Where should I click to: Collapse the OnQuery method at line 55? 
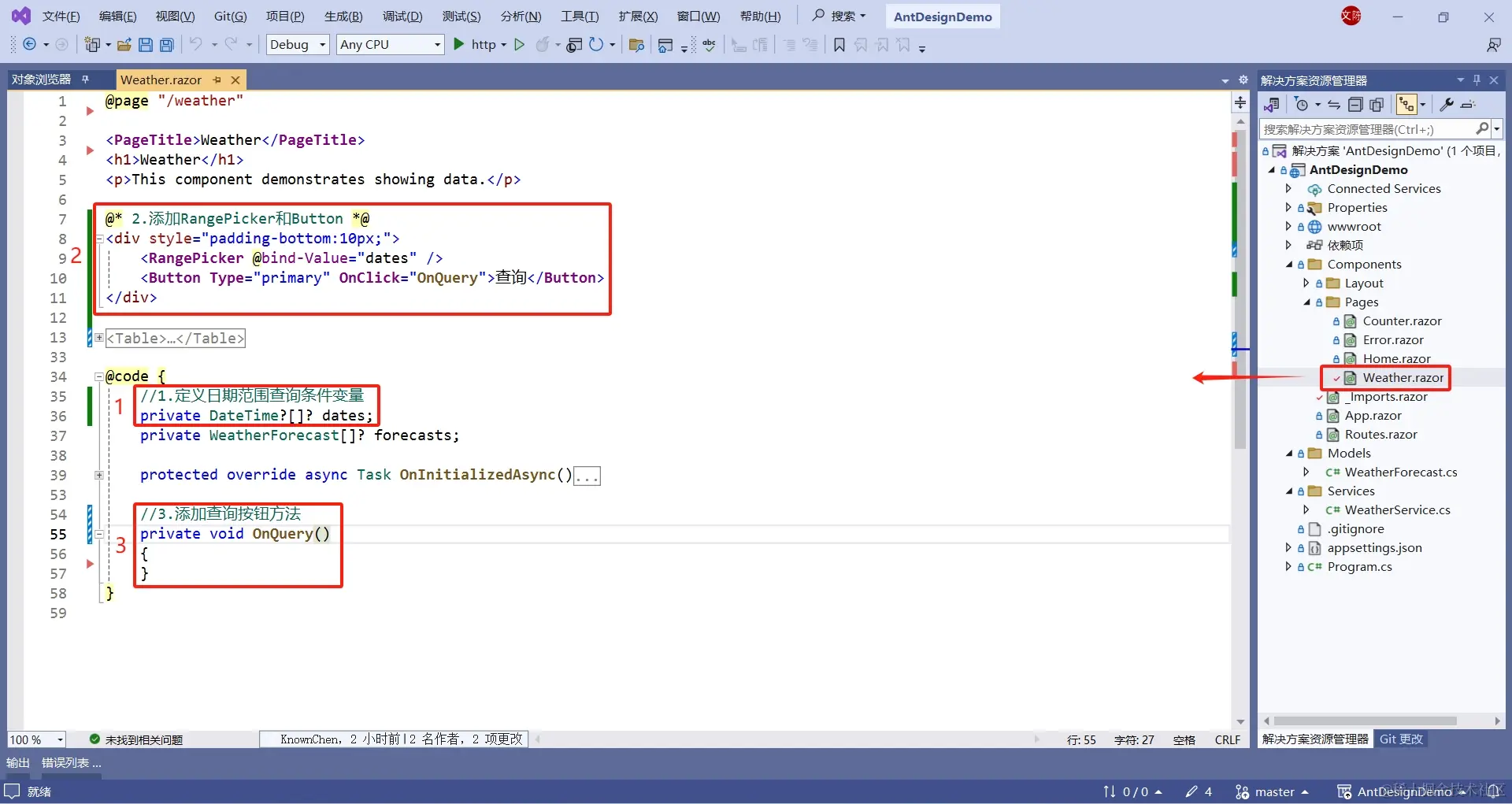pos(99,534)
